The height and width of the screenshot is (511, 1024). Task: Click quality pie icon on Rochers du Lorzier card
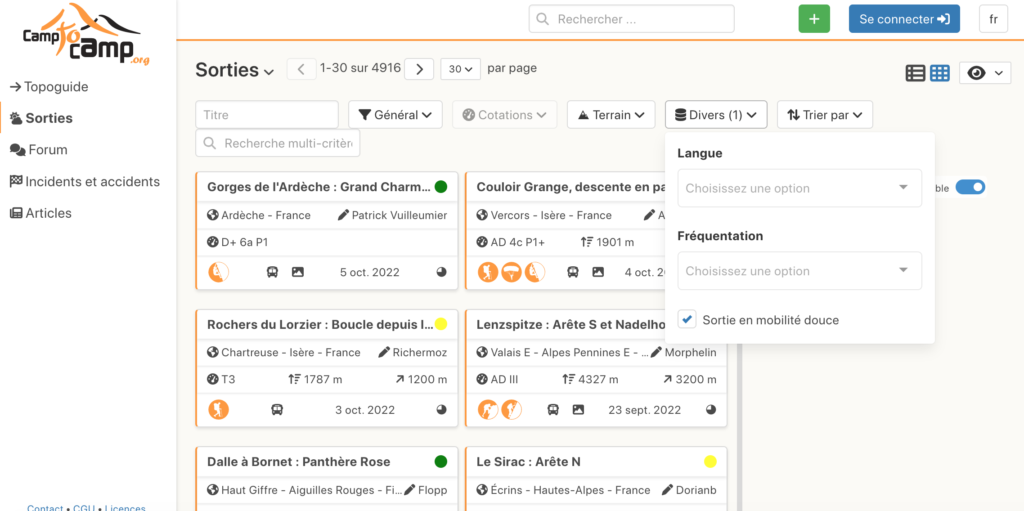coord(441,410)
